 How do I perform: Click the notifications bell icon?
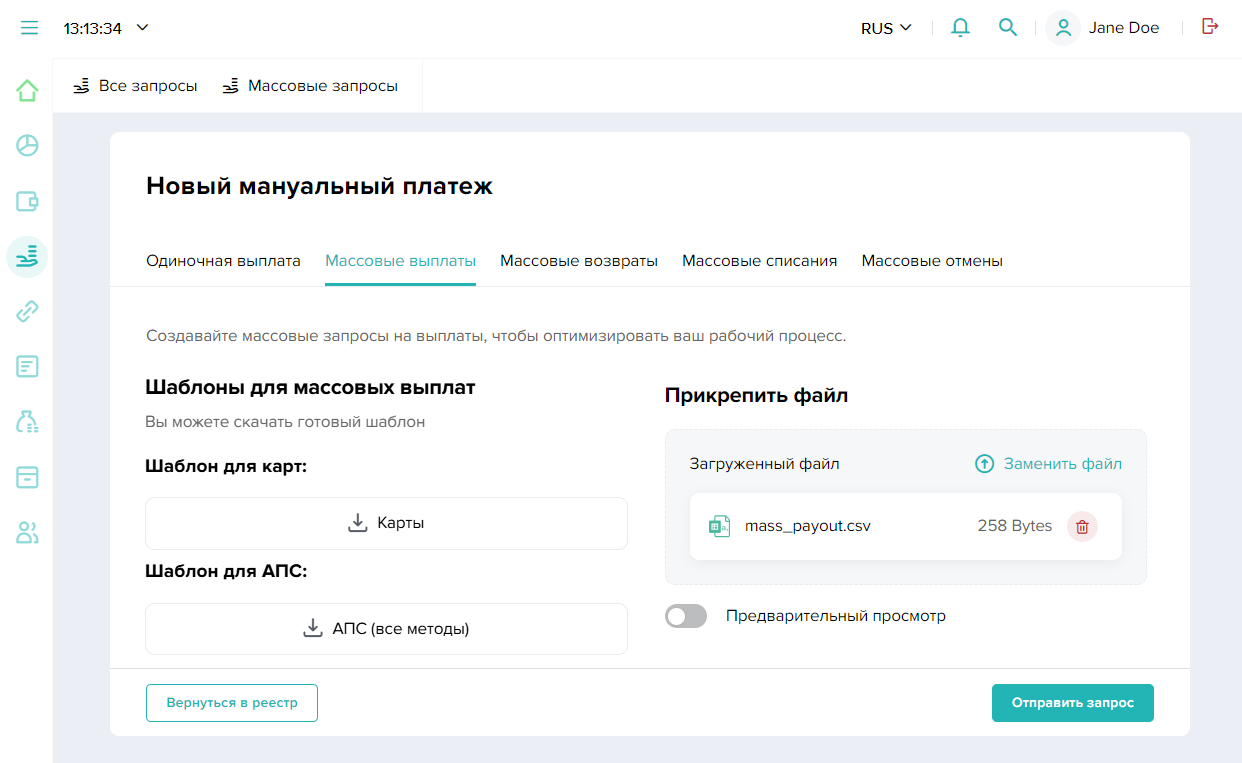(x=960, y=28)
